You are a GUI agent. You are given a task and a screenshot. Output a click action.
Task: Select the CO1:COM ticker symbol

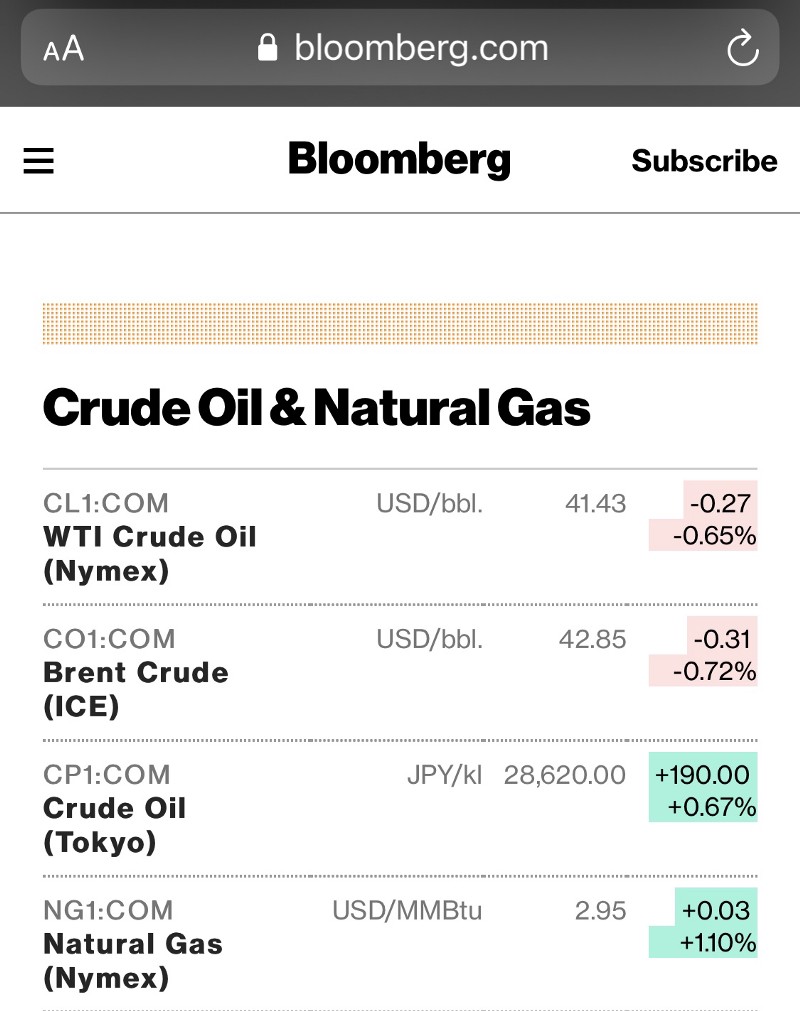109,639
